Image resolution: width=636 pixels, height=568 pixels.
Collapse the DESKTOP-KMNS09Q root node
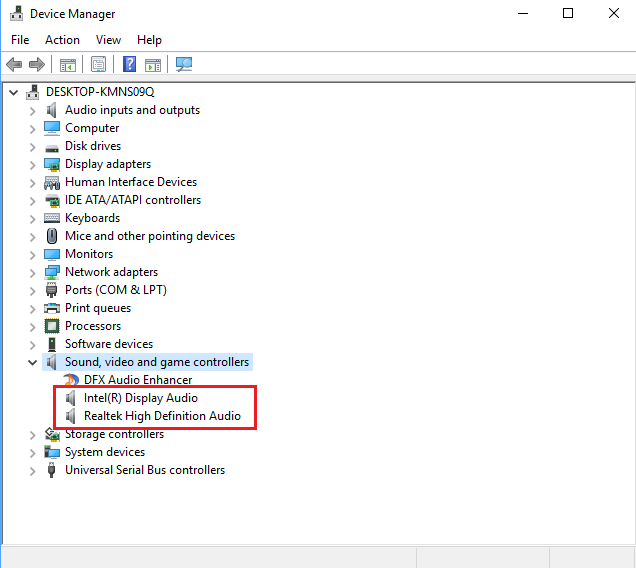[14, 92]
